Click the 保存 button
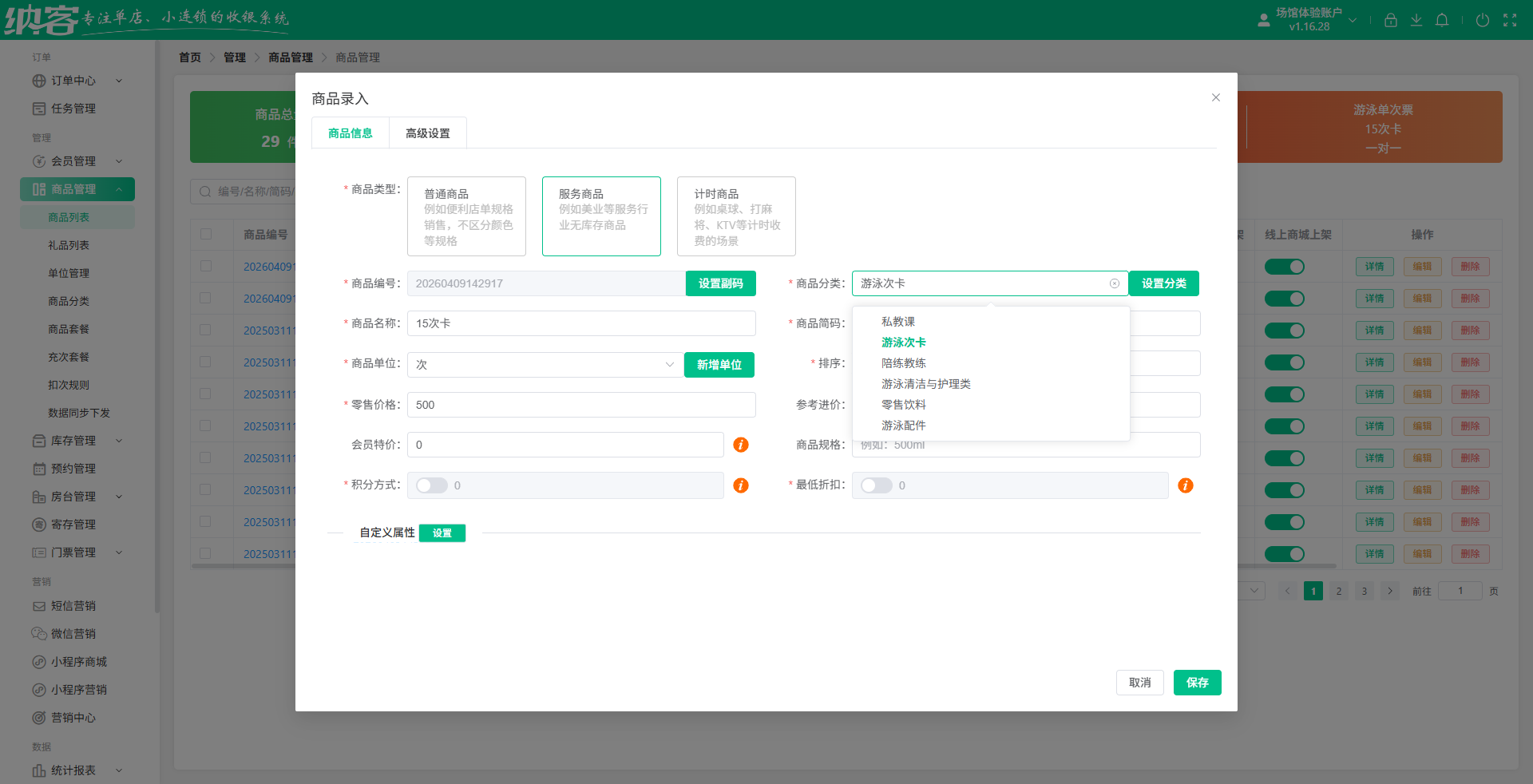The width and height of the screenshot is (1533, 784). (1197, 683)
